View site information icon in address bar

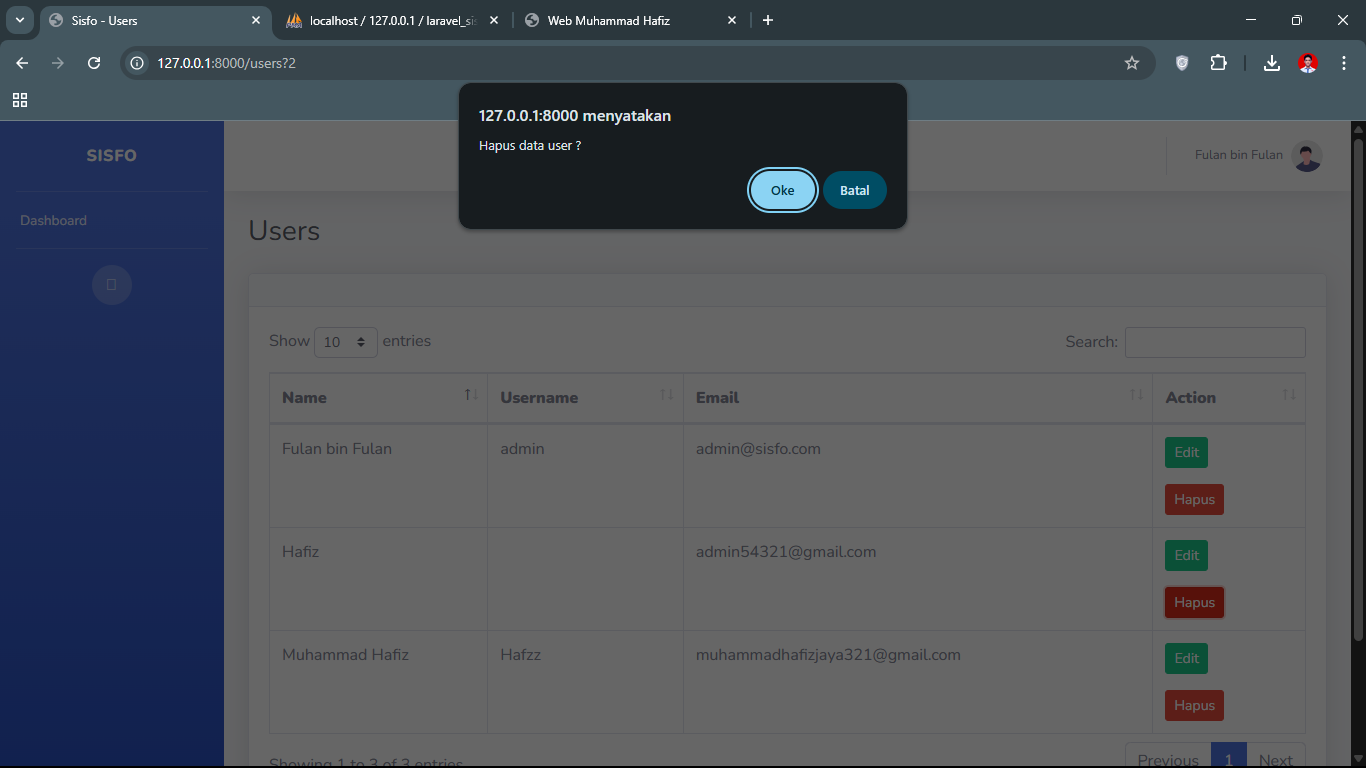(x=138, y=63)
